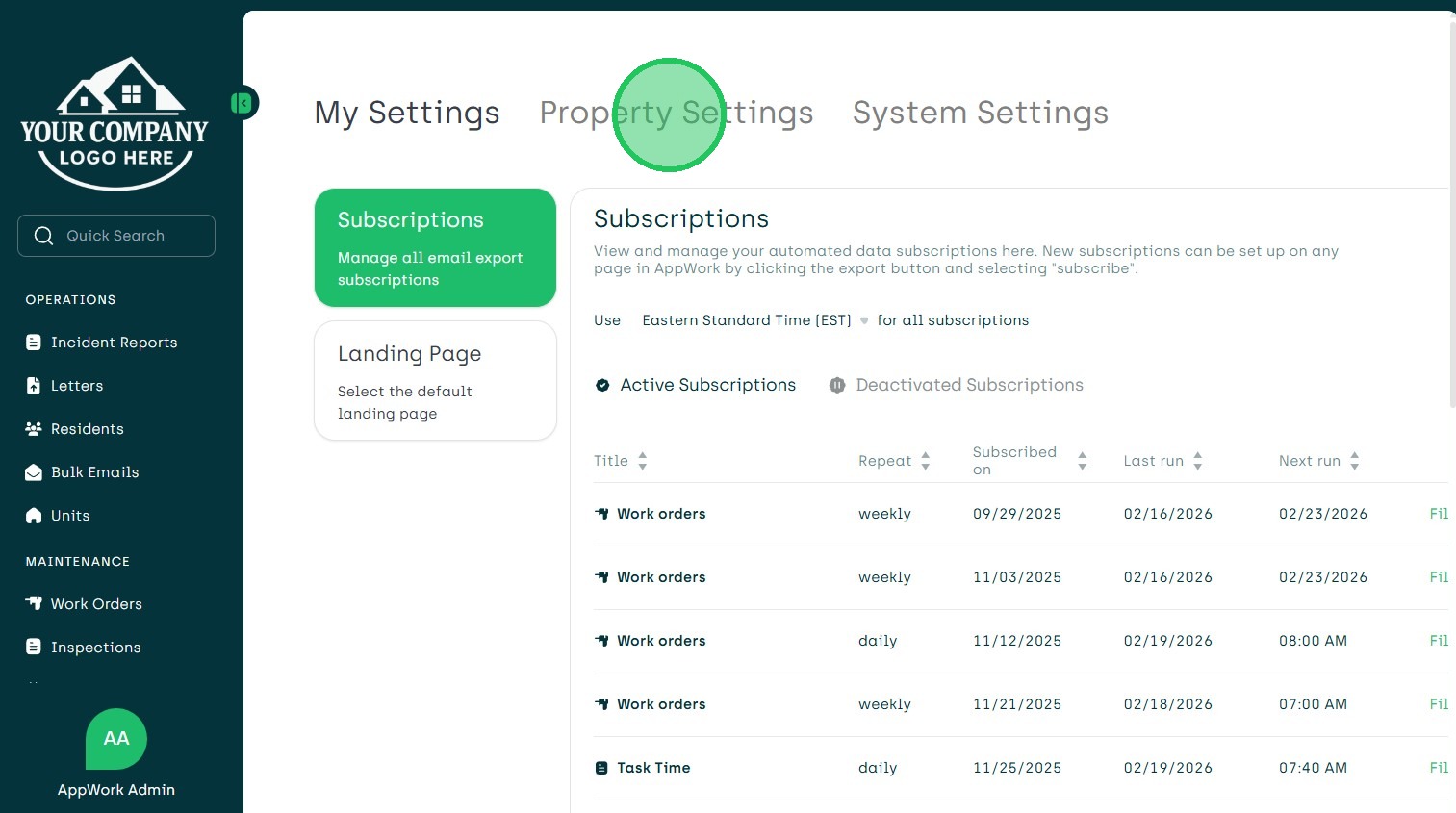Sort subscriptions by Title column
The height and width of the screenshot is (813, 1456).
[x=643, y=461]
